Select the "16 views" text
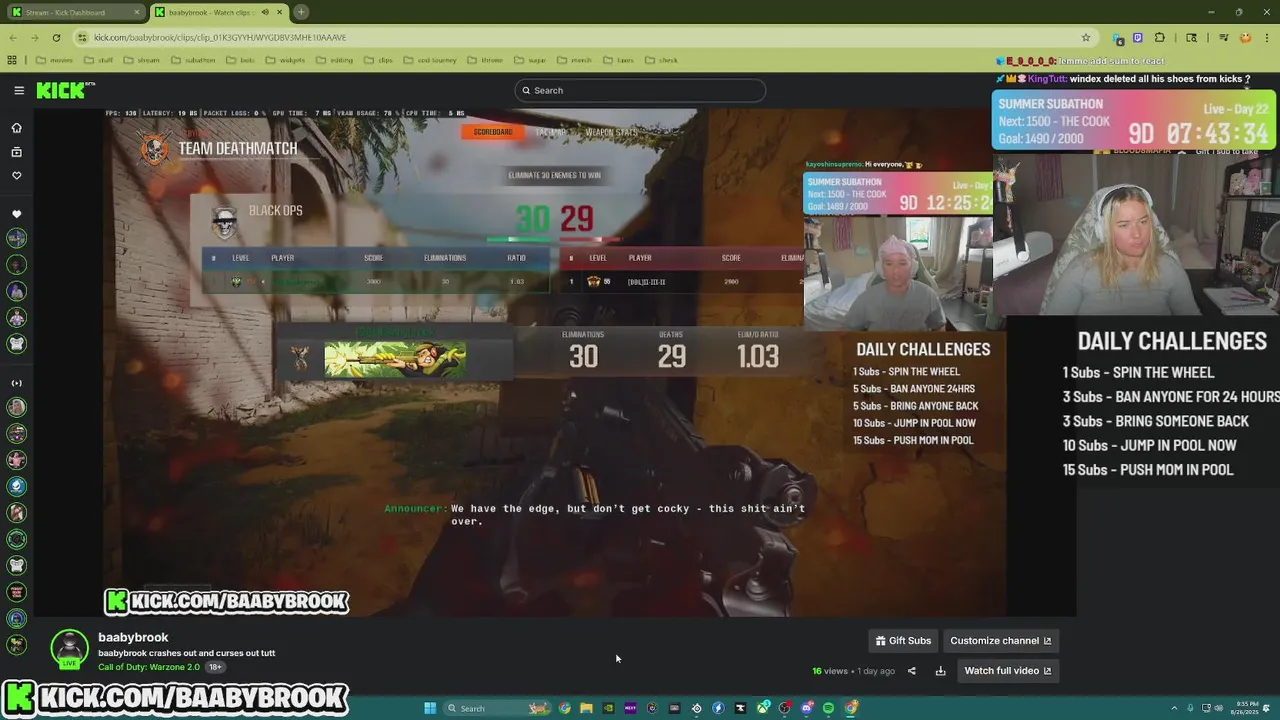 coord(830,671)
